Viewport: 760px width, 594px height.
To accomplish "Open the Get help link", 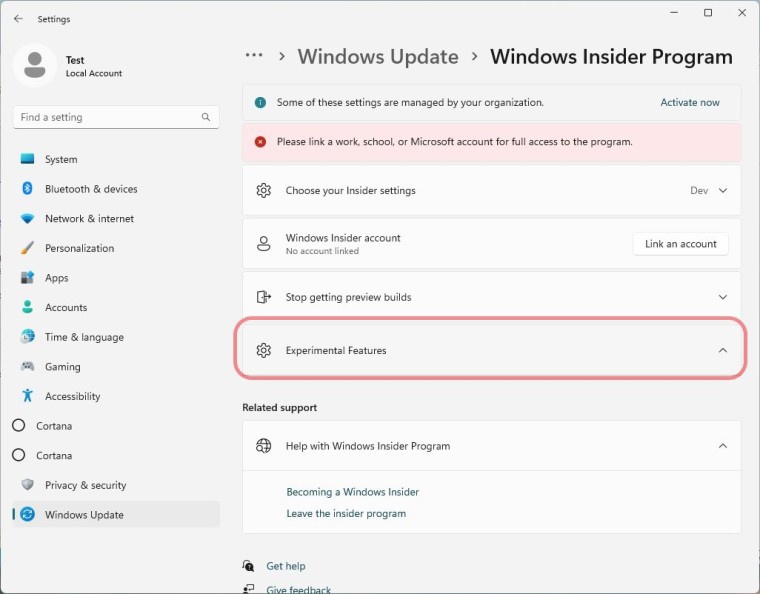I will point(285,566).
